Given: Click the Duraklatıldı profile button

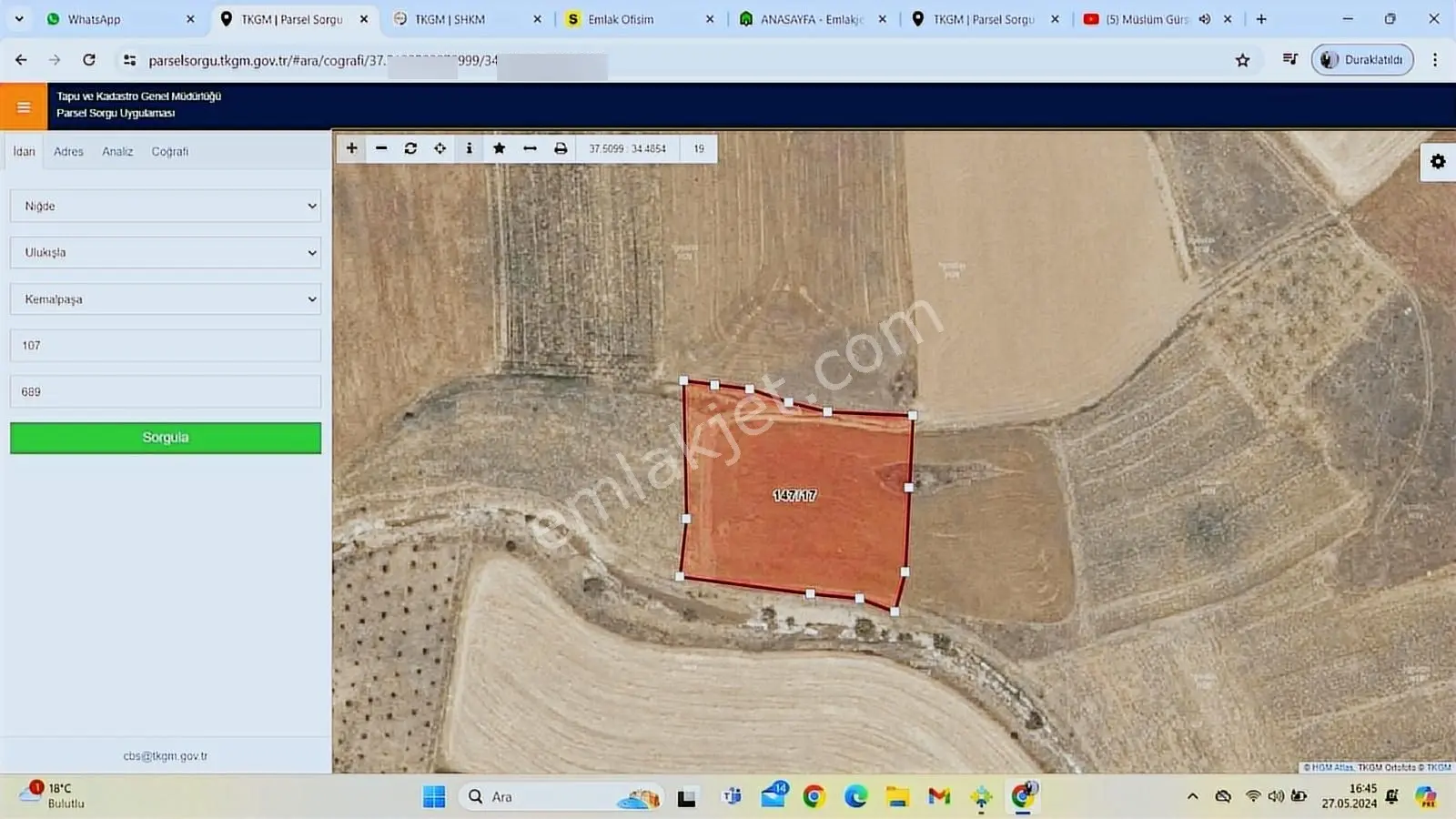Looking at the screenshot, I should pos(1362,60).
